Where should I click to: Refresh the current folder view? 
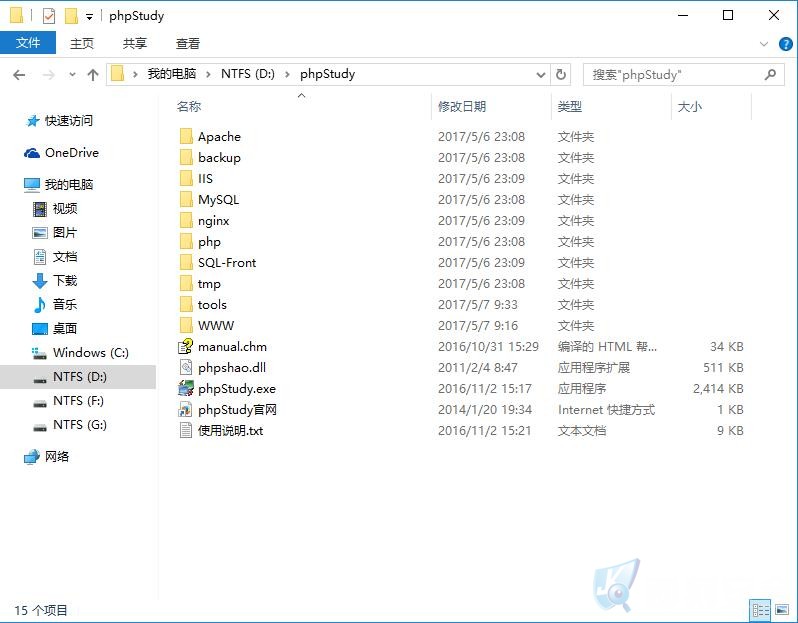561,75
